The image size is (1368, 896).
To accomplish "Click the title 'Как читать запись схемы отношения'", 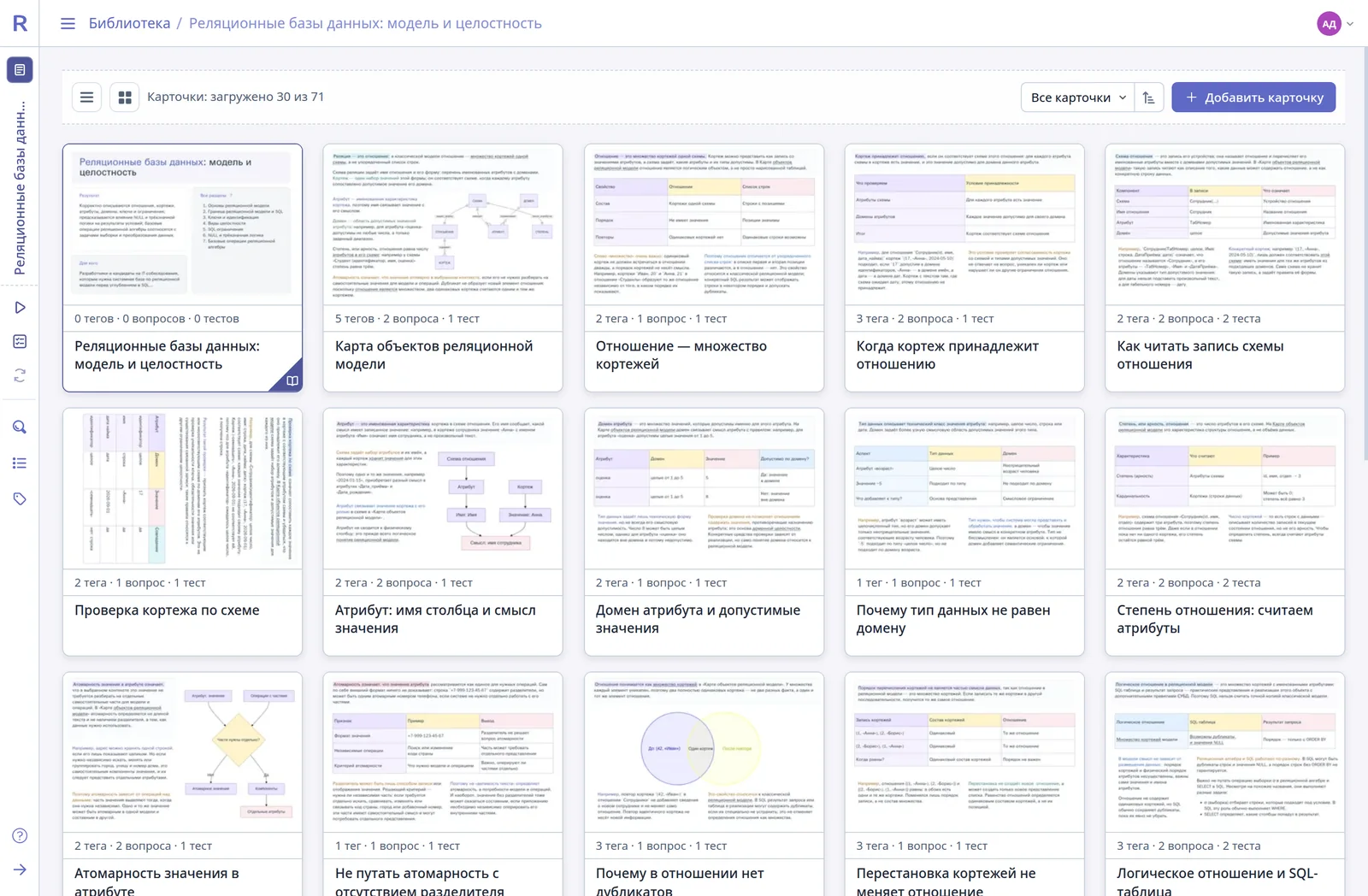I will 1200,355.
